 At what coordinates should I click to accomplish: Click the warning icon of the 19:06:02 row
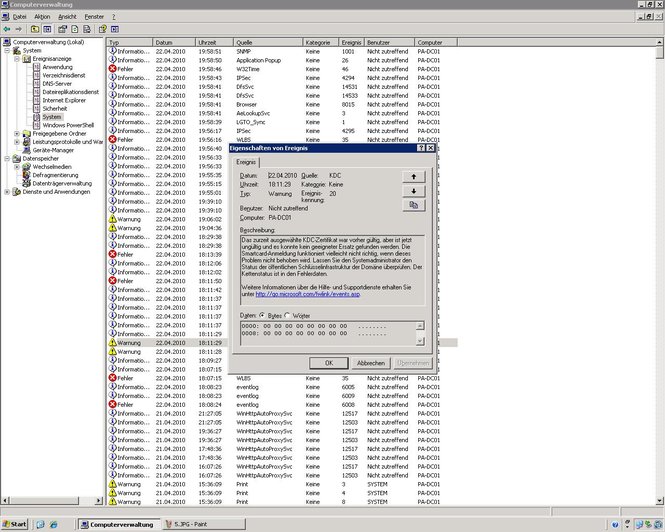tap(112, 219)
